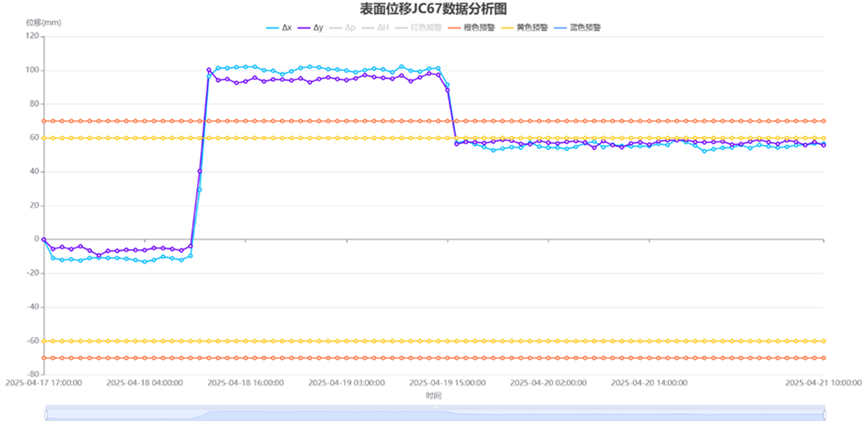Click the 2025-04-21 10:00:00 x-axis label
The width and height of the screenshot is (867, 421).
tap(824, 382)
